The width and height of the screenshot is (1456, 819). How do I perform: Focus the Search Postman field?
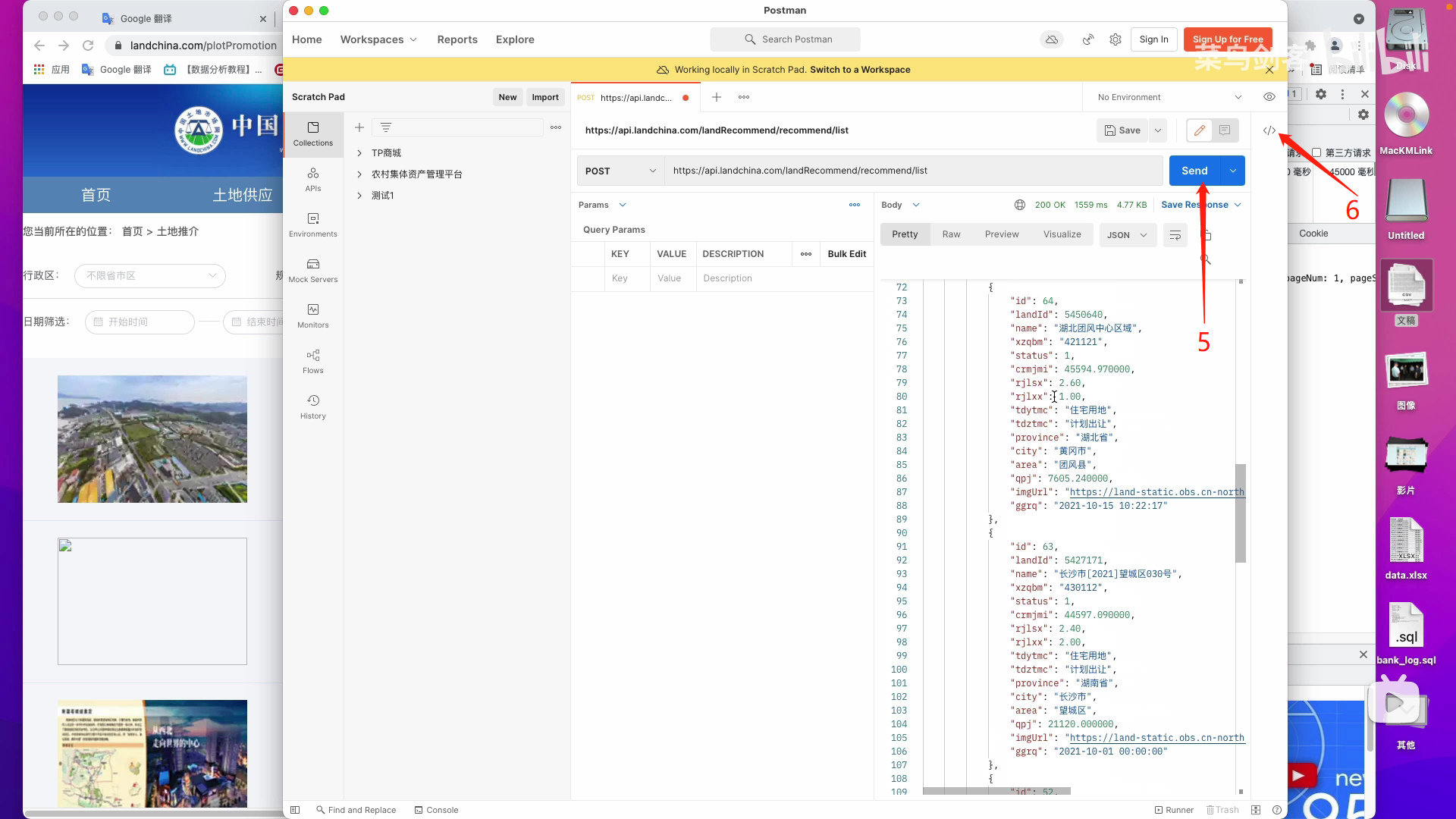click(785, 39)
